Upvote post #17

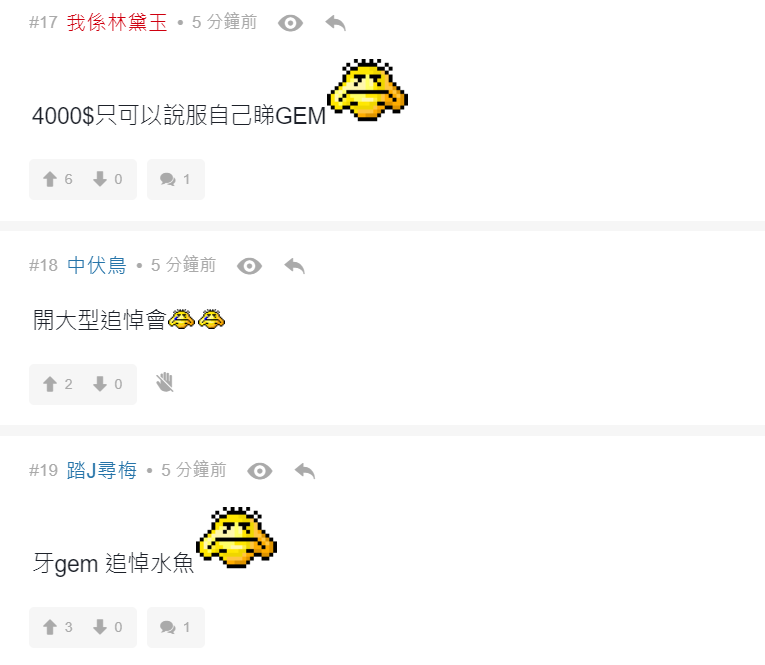coord(58,179)
